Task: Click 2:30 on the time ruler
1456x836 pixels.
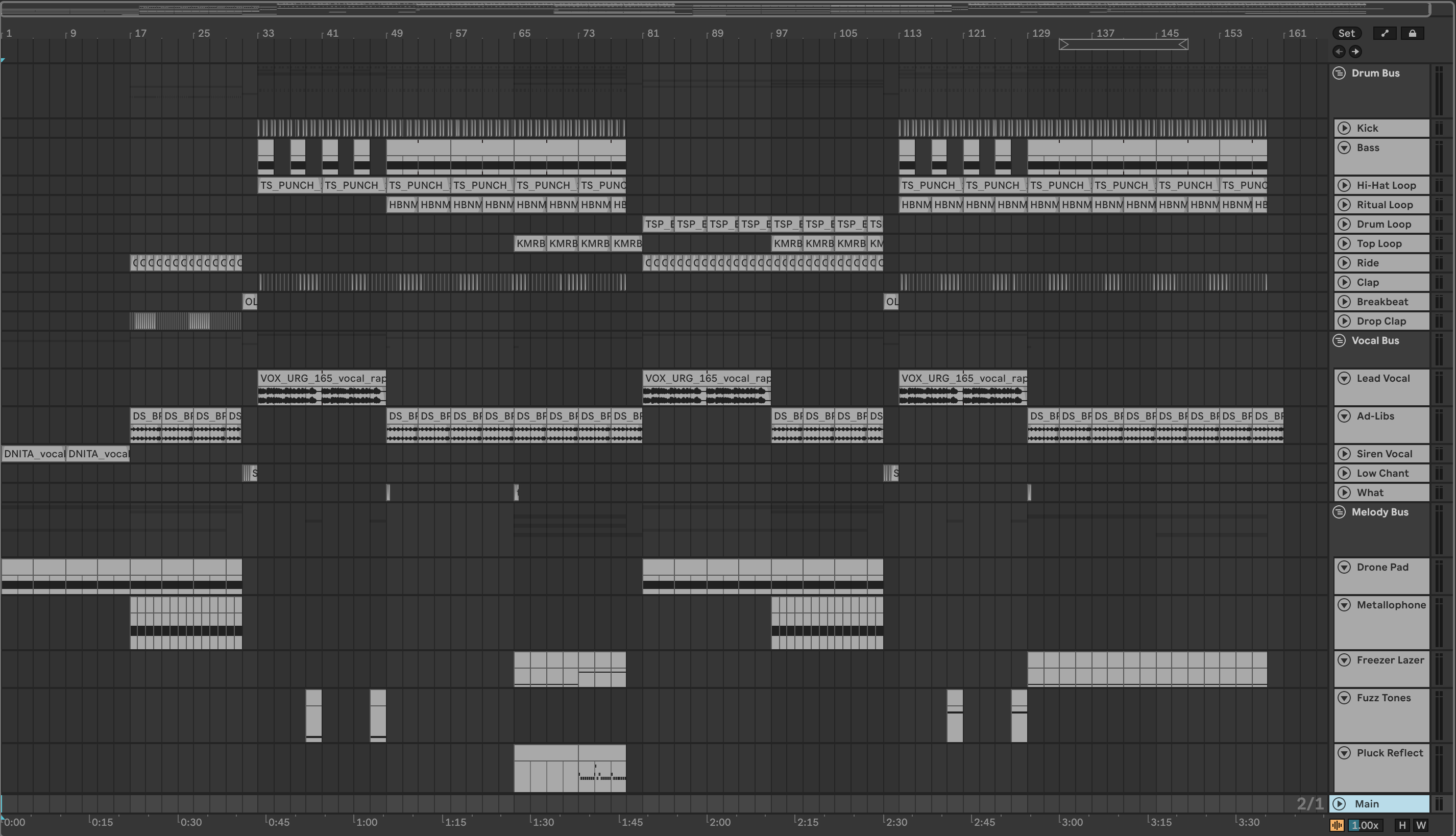Action: [896, 822]
